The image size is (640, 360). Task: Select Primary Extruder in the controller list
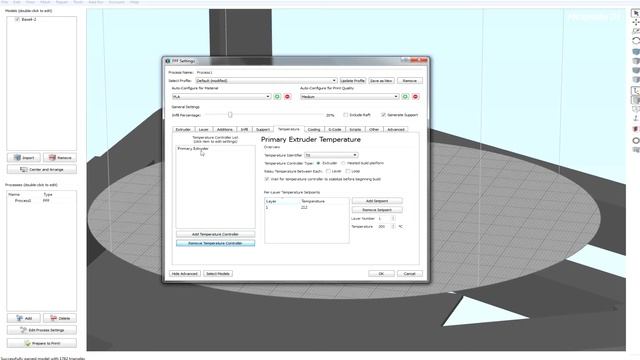tap(193, 149)
